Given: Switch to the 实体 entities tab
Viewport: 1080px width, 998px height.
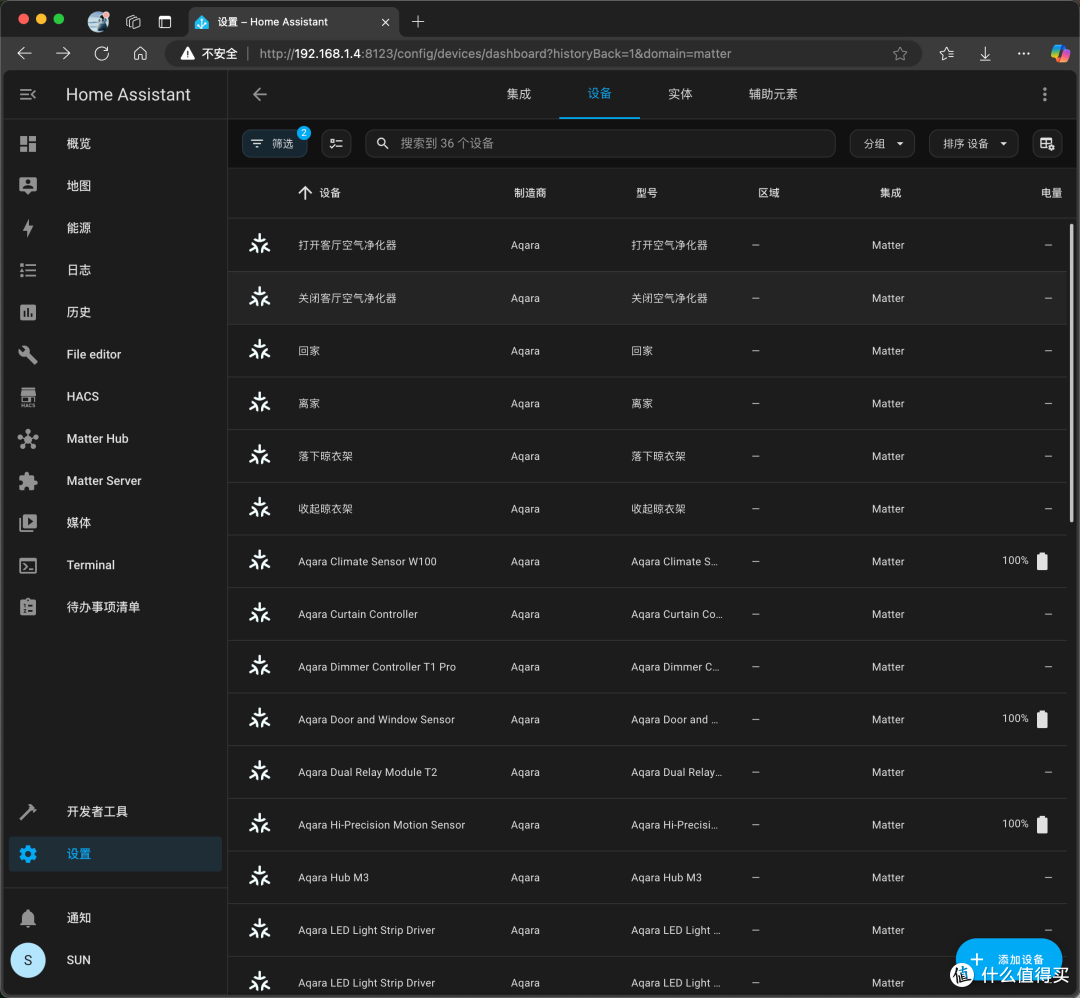Looking at the screenshot, I should coord(680,94).
